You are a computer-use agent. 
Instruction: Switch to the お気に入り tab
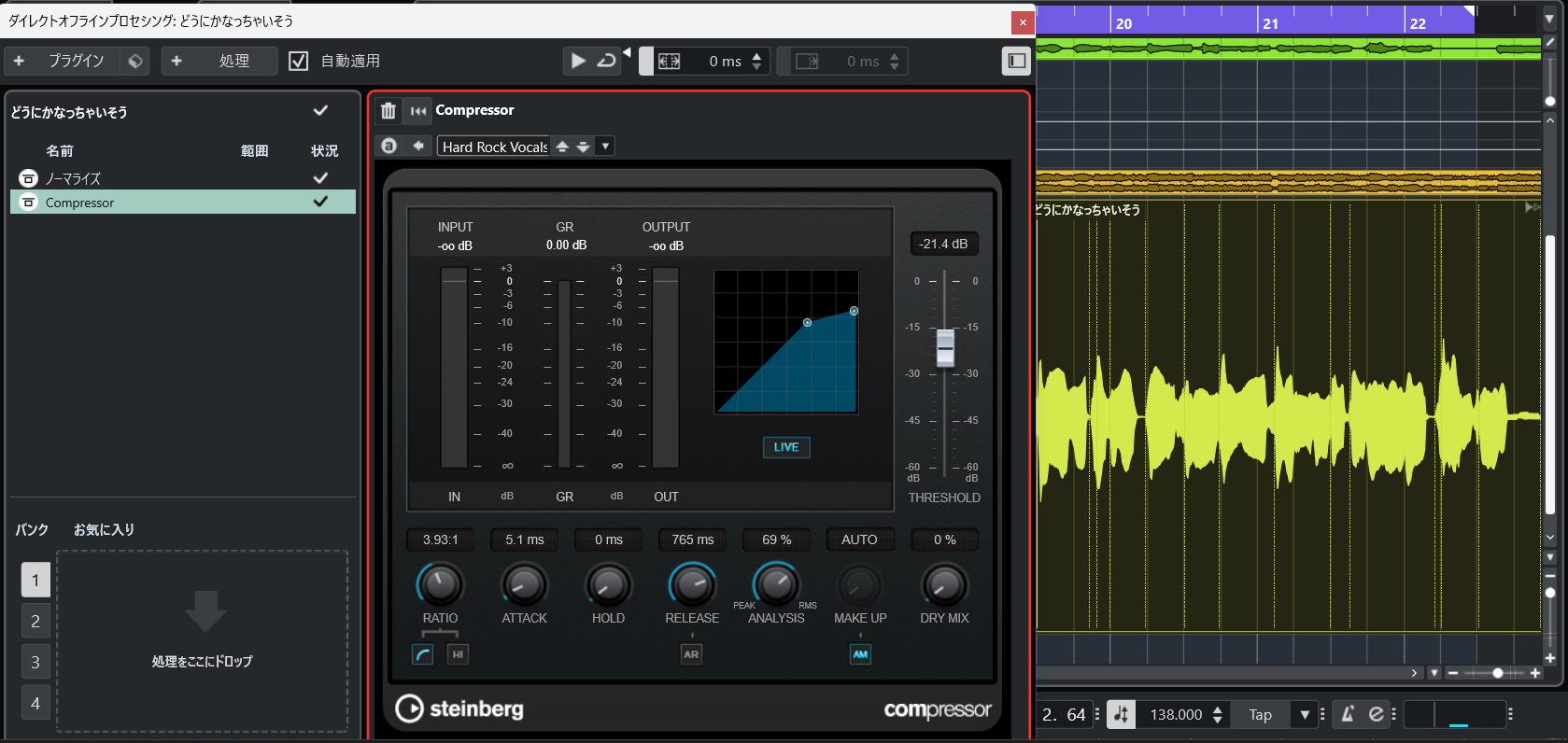click(x=104, y=529)
